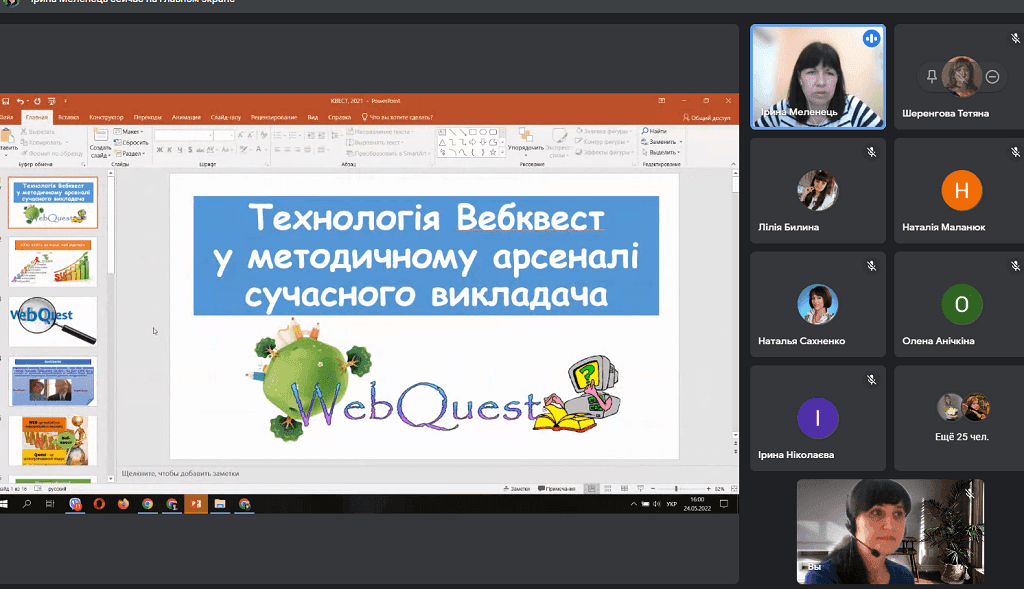Open the Windows notification center icon
Screen dimensions: 1024x589
coord(724,503)
